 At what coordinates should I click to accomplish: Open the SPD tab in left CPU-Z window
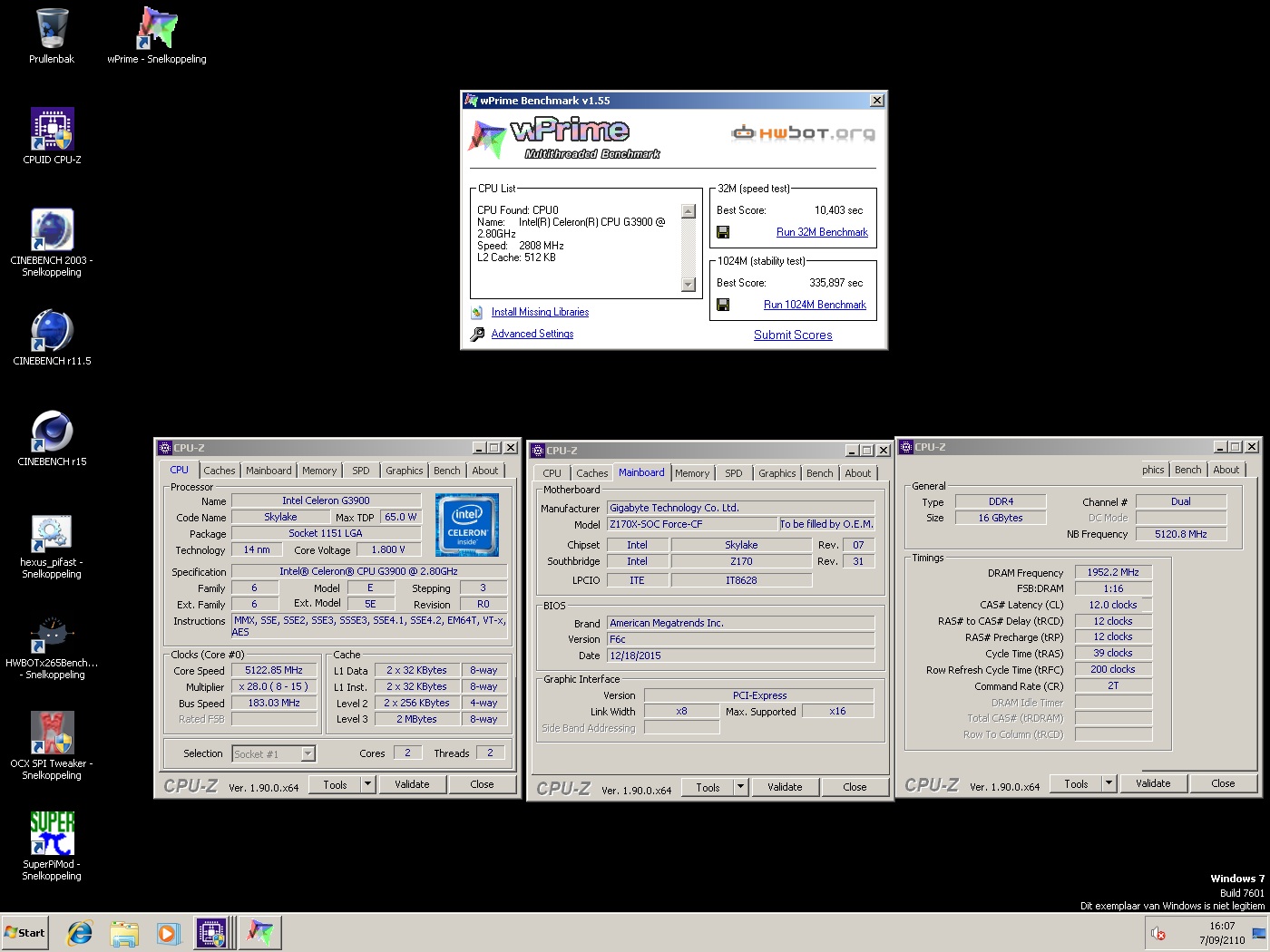[x=361, y=471]
